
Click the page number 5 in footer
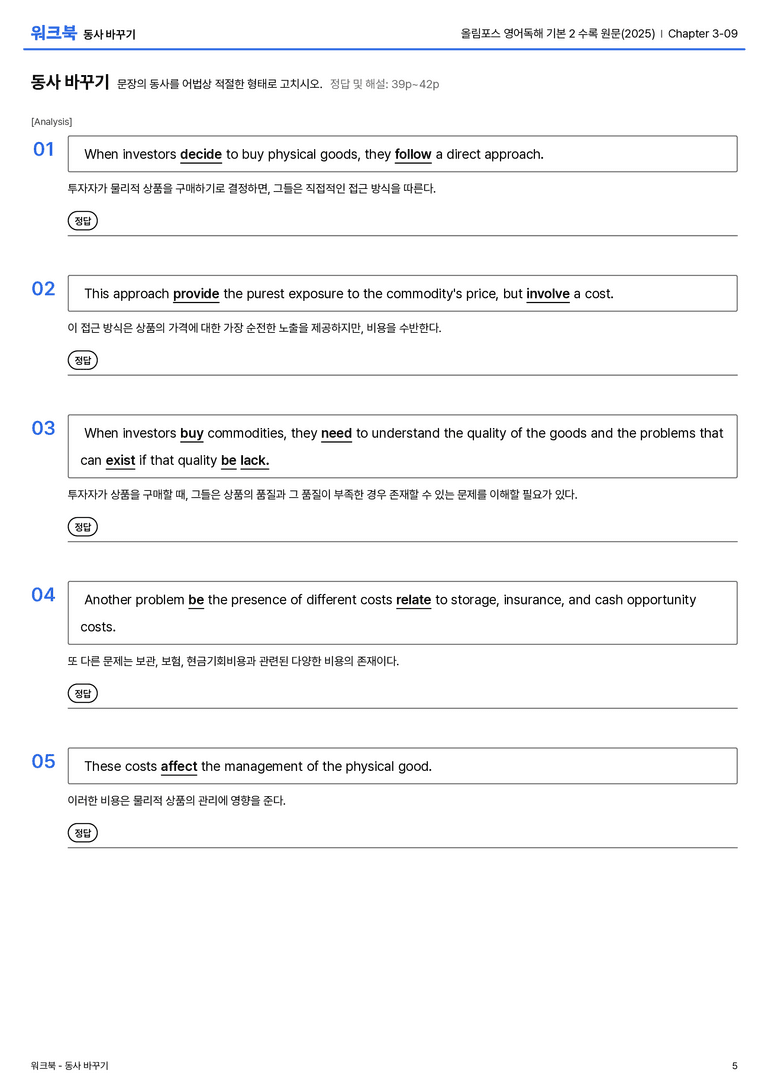pyautogui.click(x=735, y=1066)
